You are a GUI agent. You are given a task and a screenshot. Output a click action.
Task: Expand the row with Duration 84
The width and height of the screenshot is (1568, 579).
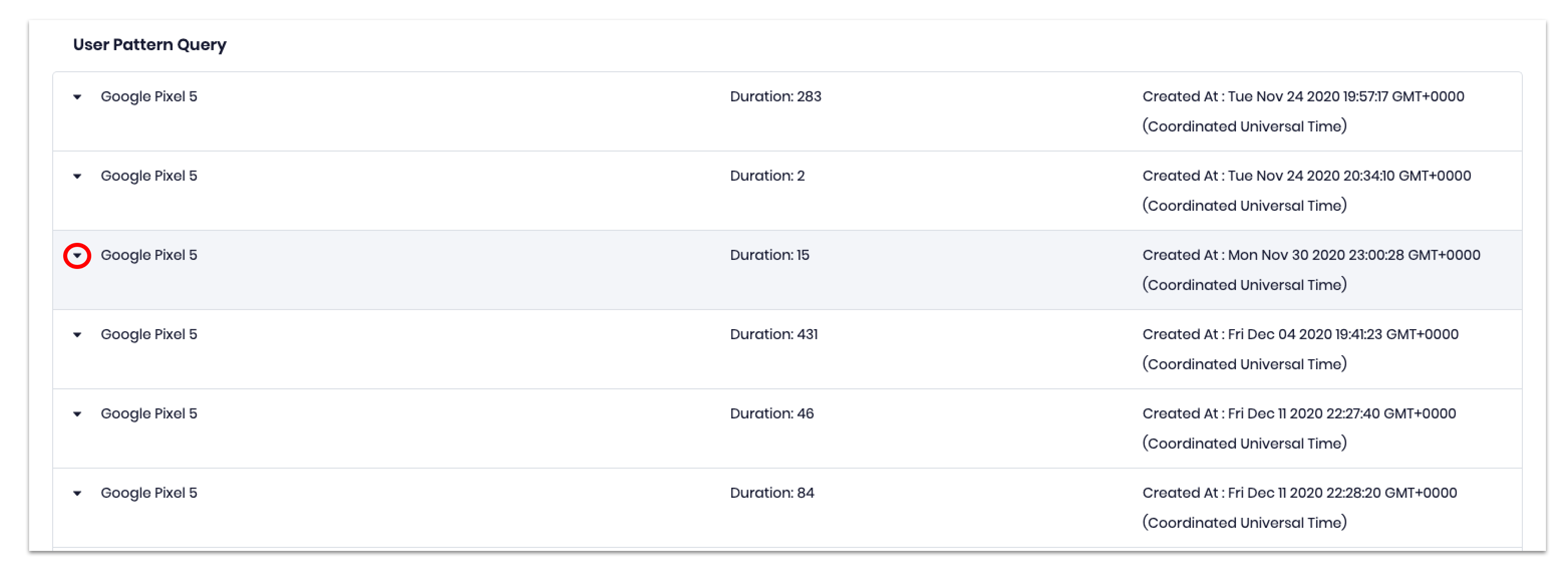(77, 493)
